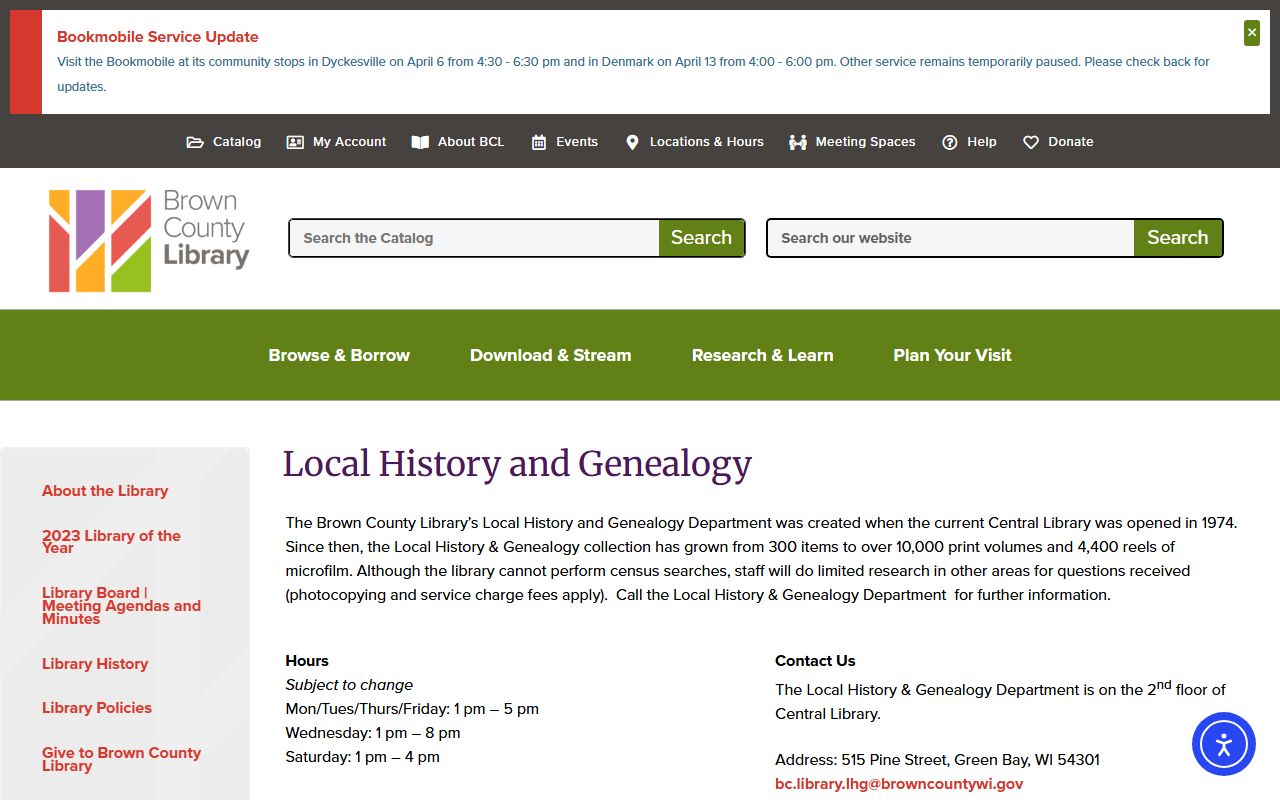The width and height of the screenshot is (1280, 800).
Task: Open the accessibility options widget
Action: (1224, 744)
